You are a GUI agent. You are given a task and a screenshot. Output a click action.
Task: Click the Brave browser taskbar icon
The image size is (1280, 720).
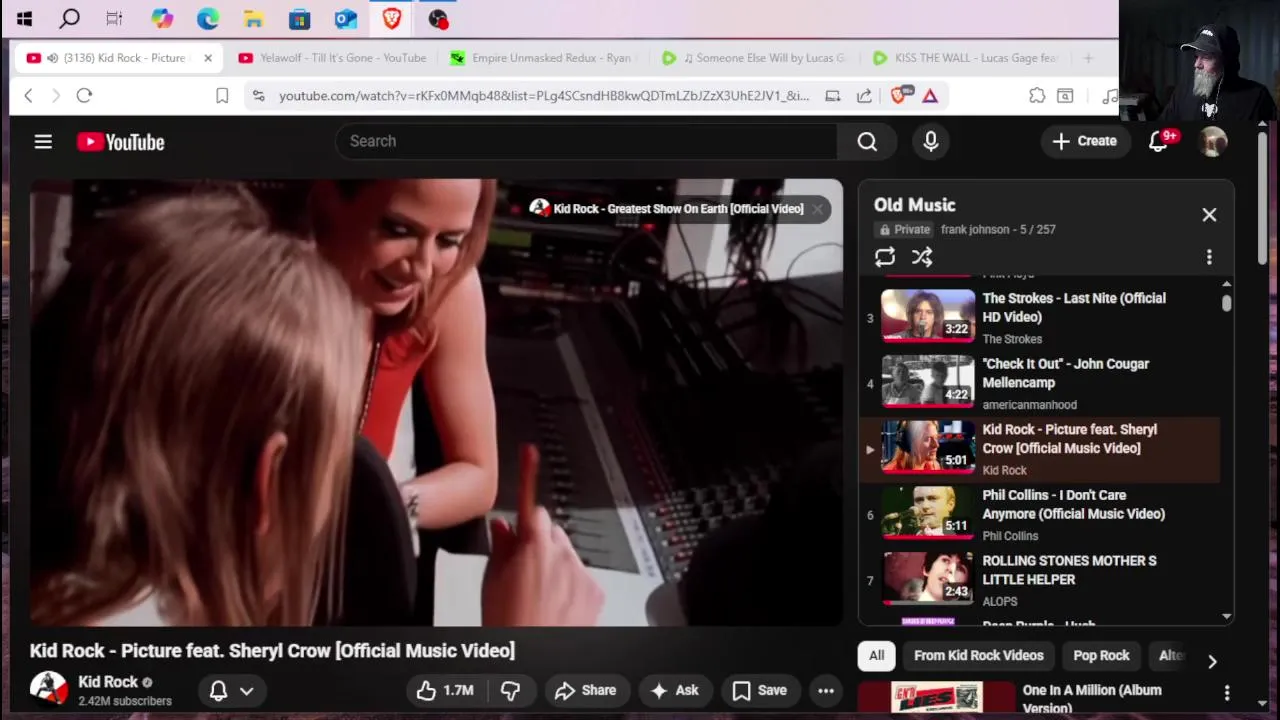point(391,18)
